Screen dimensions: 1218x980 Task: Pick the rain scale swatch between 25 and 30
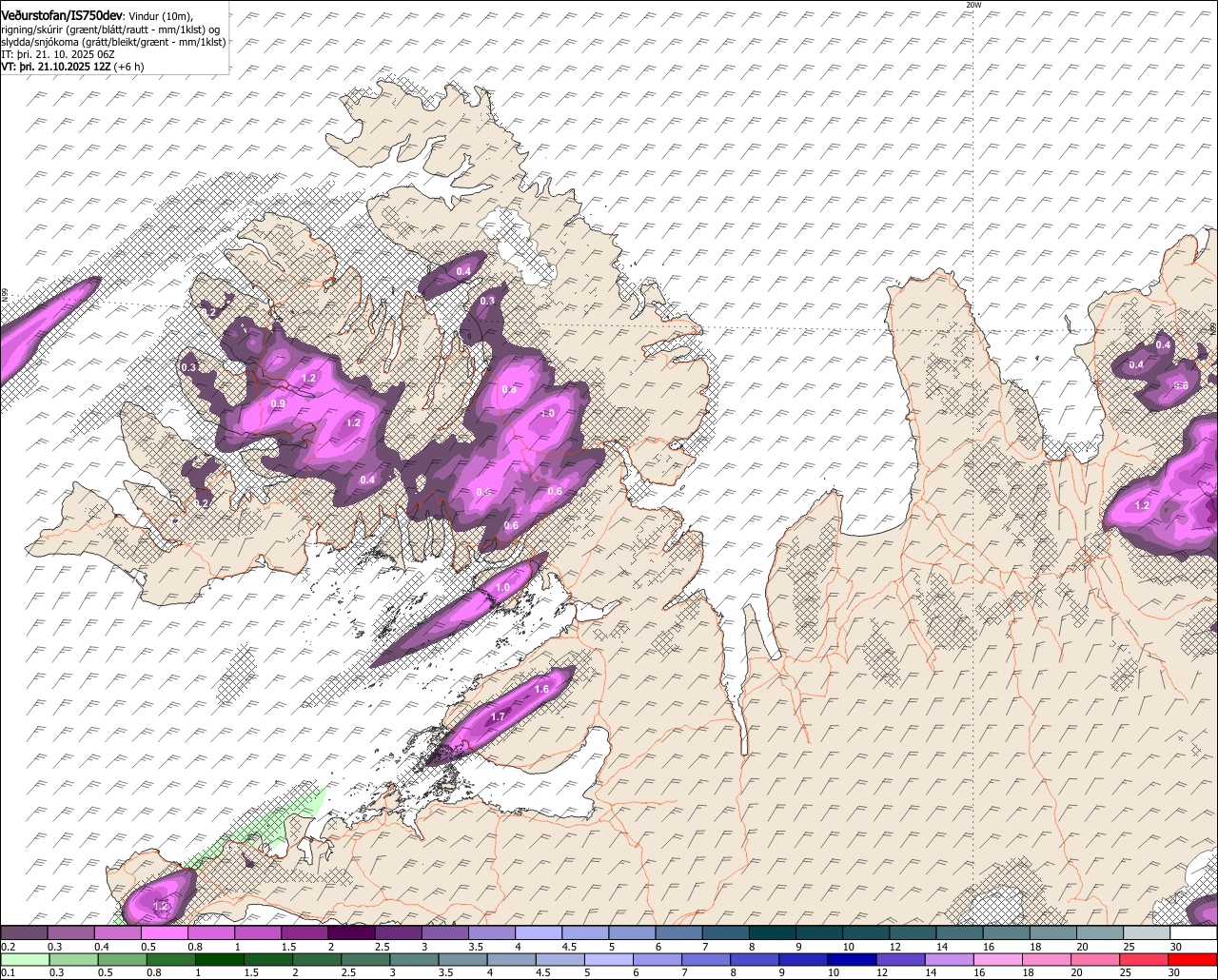click(1145, 959)
